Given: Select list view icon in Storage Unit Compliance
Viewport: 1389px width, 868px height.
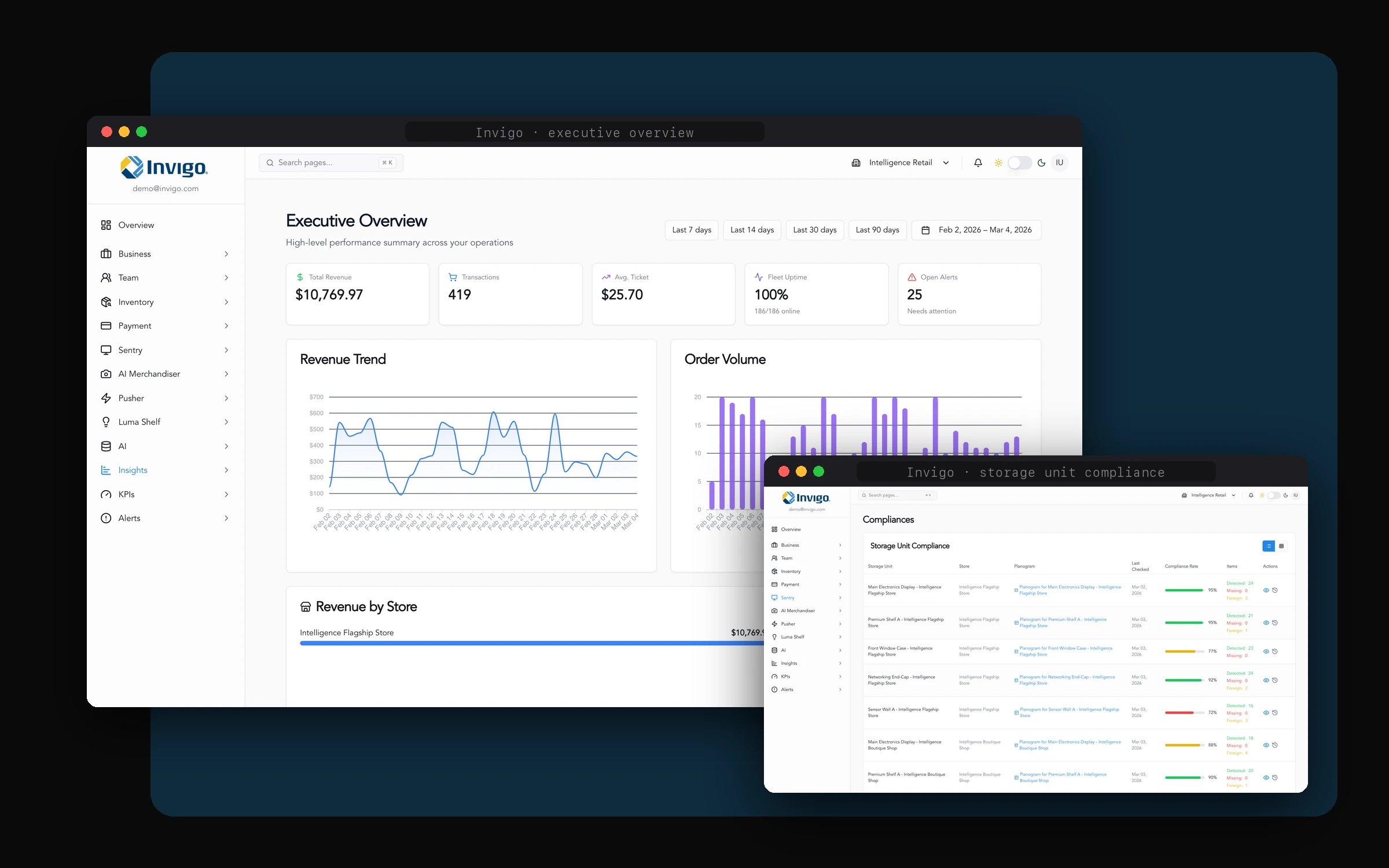Looking at the screenshot, I should point(1269,546).
